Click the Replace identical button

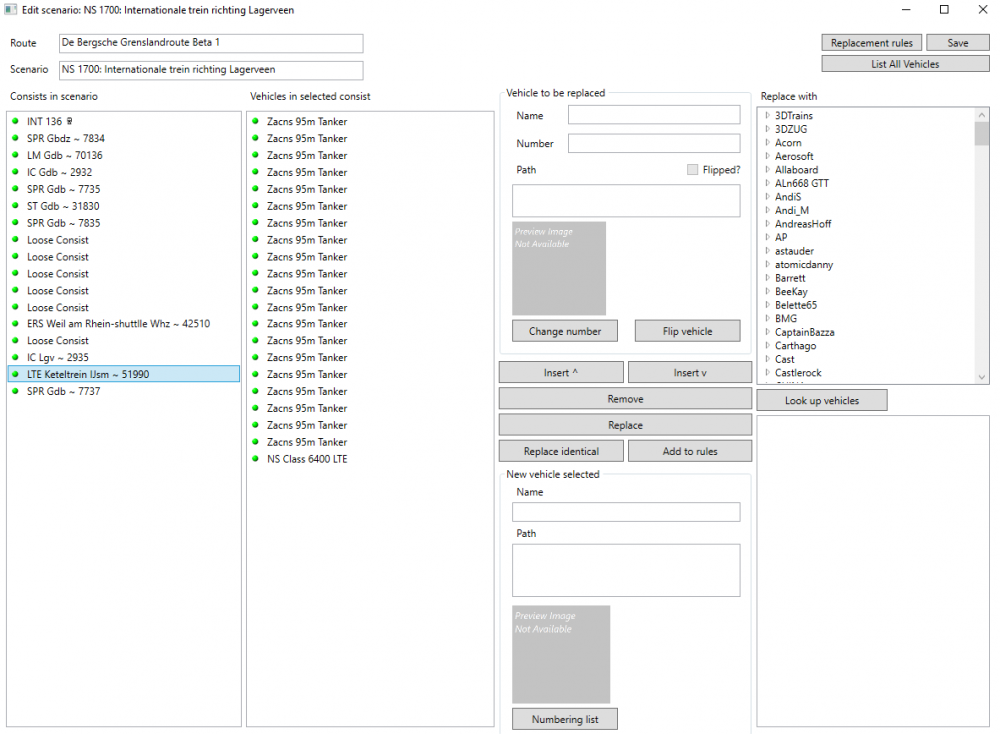(x=561, y=451)
